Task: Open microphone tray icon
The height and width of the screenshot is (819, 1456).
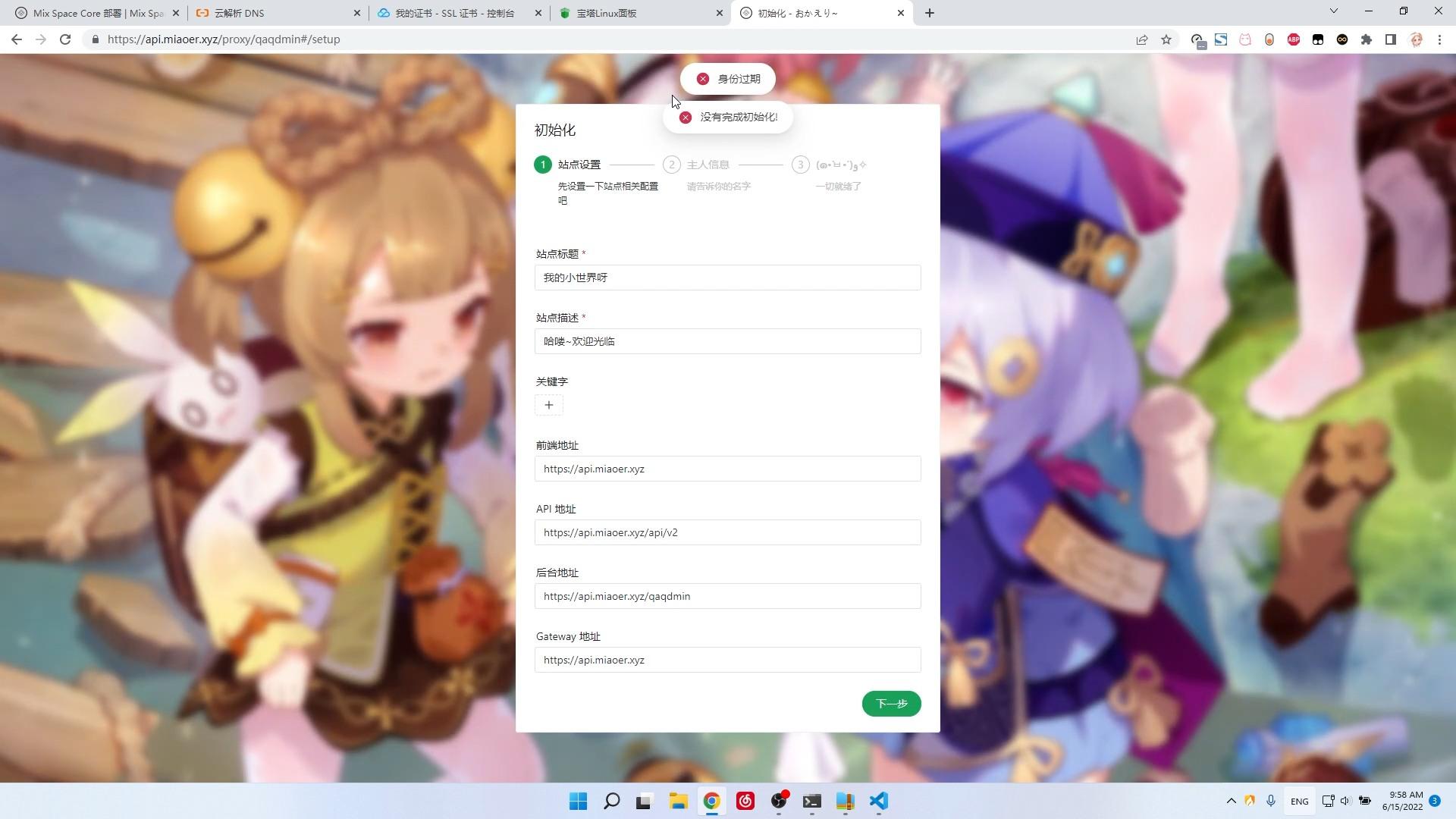Action: point(1270,801)
